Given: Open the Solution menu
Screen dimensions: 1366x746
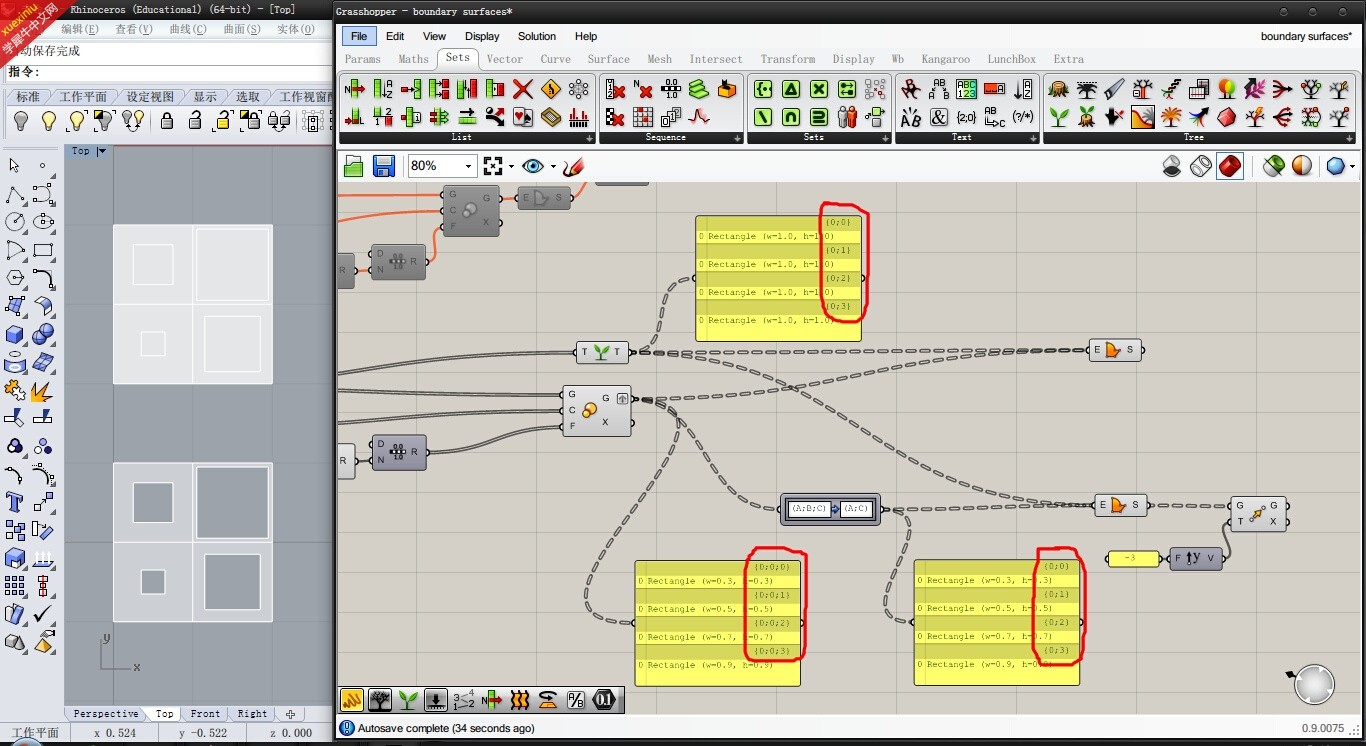Looking at the screenshot, I should (537, 36).
